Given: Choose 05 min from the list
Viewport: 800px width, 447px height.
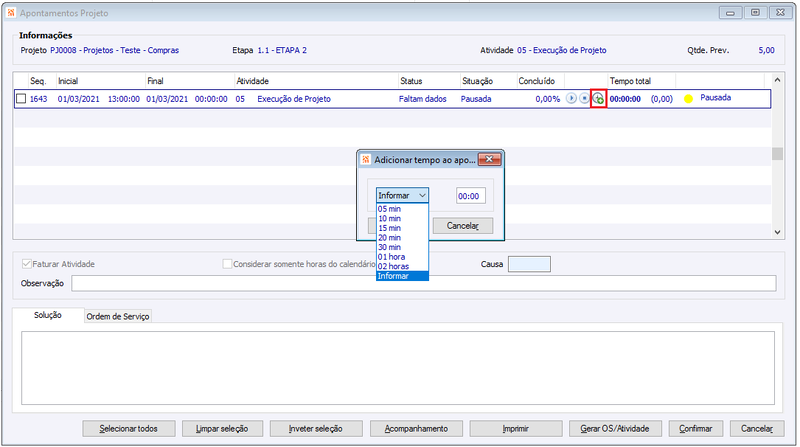Looking at the screenshot, I should (402, 209).
